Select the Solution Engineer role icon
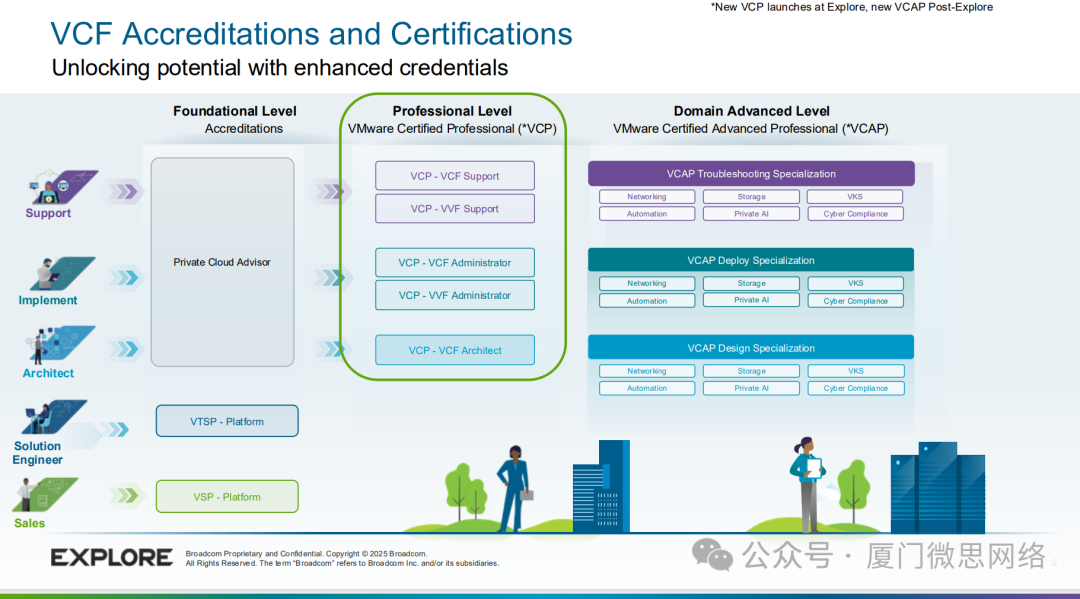Image resolution: width=1080 pixels, height=599 pixels. point(55,417)
